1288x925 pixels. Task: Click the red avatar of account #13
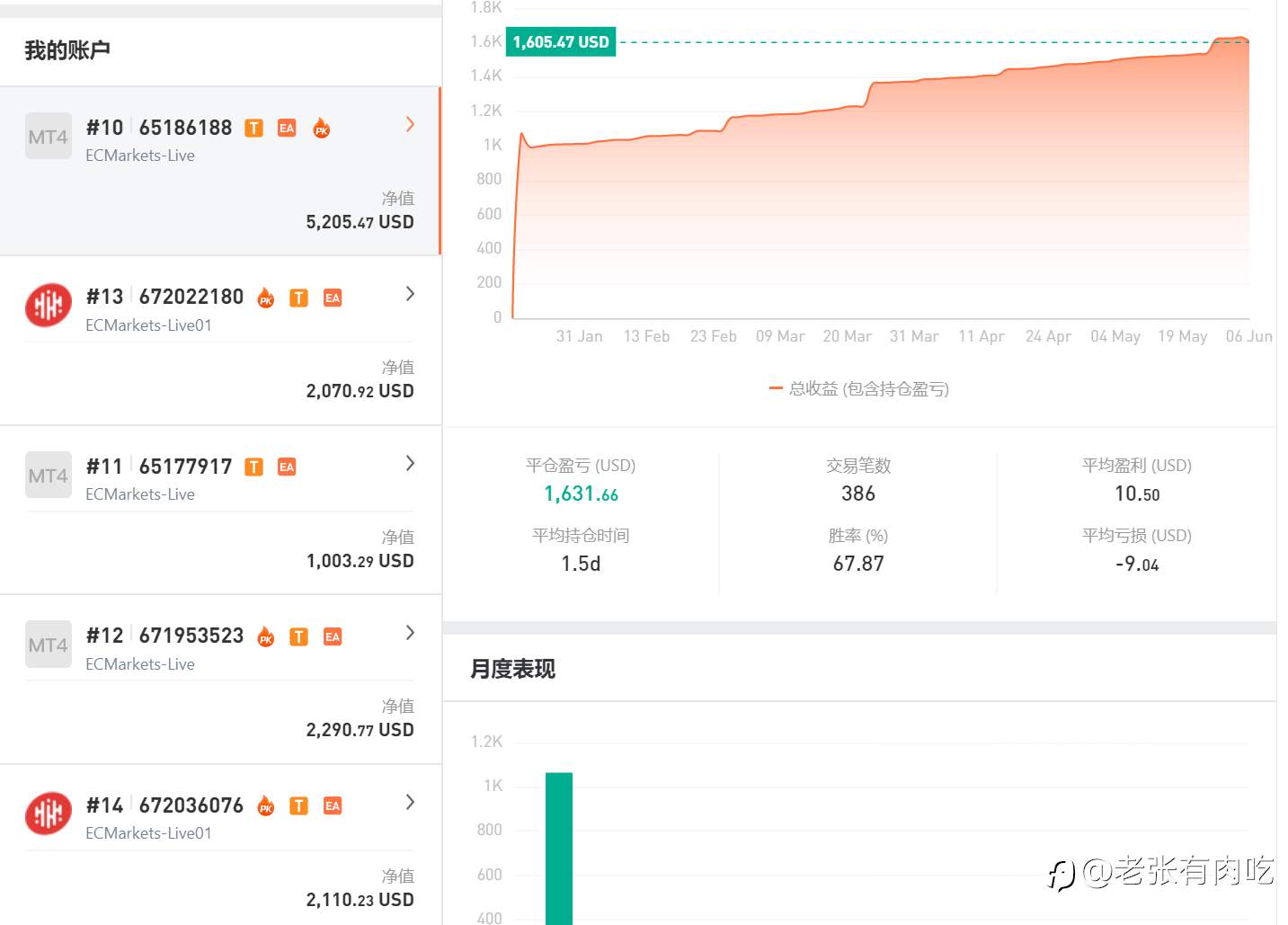click(x=49, y=305)
